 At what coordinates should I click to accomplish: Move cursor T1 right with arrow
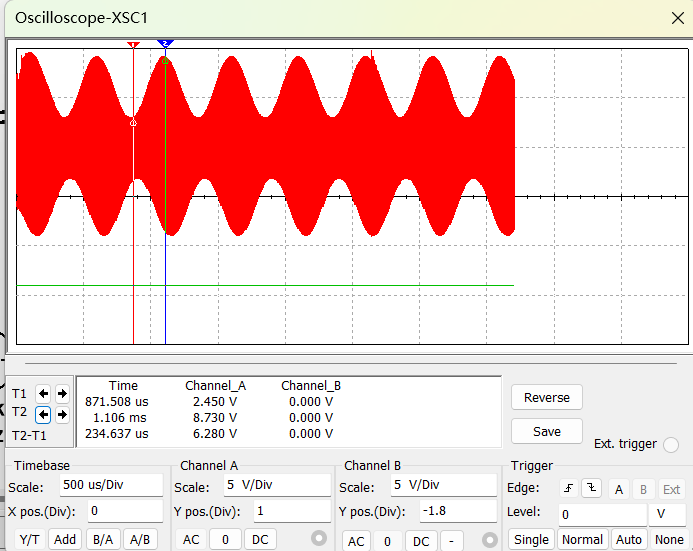[x=62, y=393]
